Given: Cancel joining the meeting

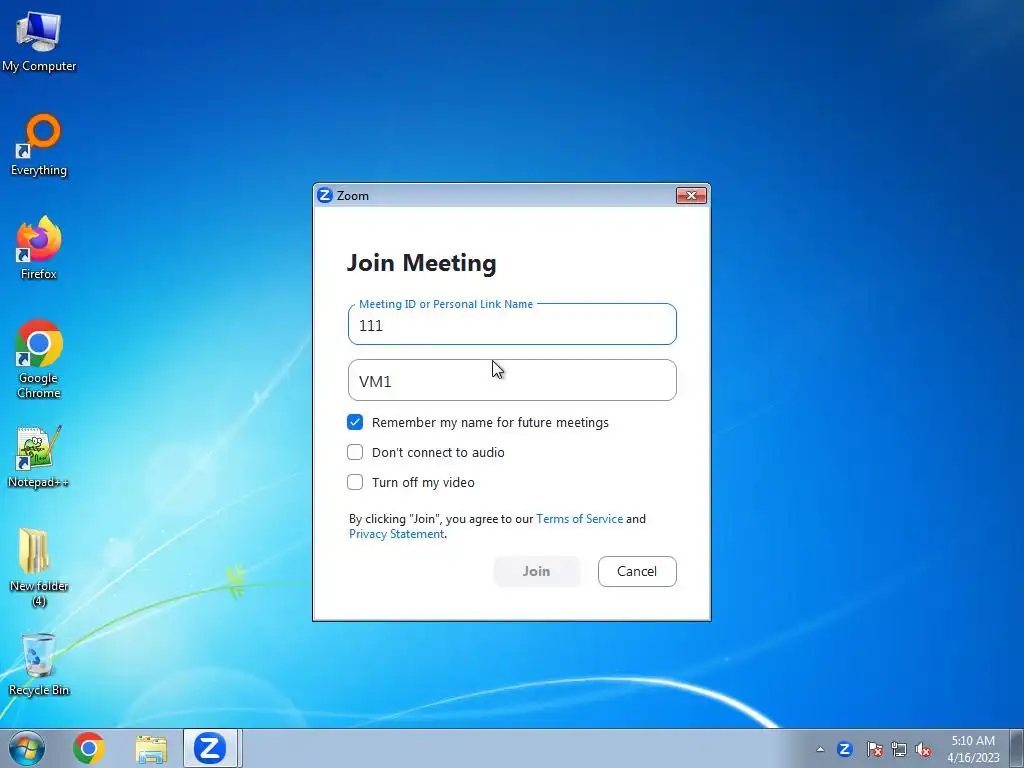Looking at the screenshot, I should 637,571.
